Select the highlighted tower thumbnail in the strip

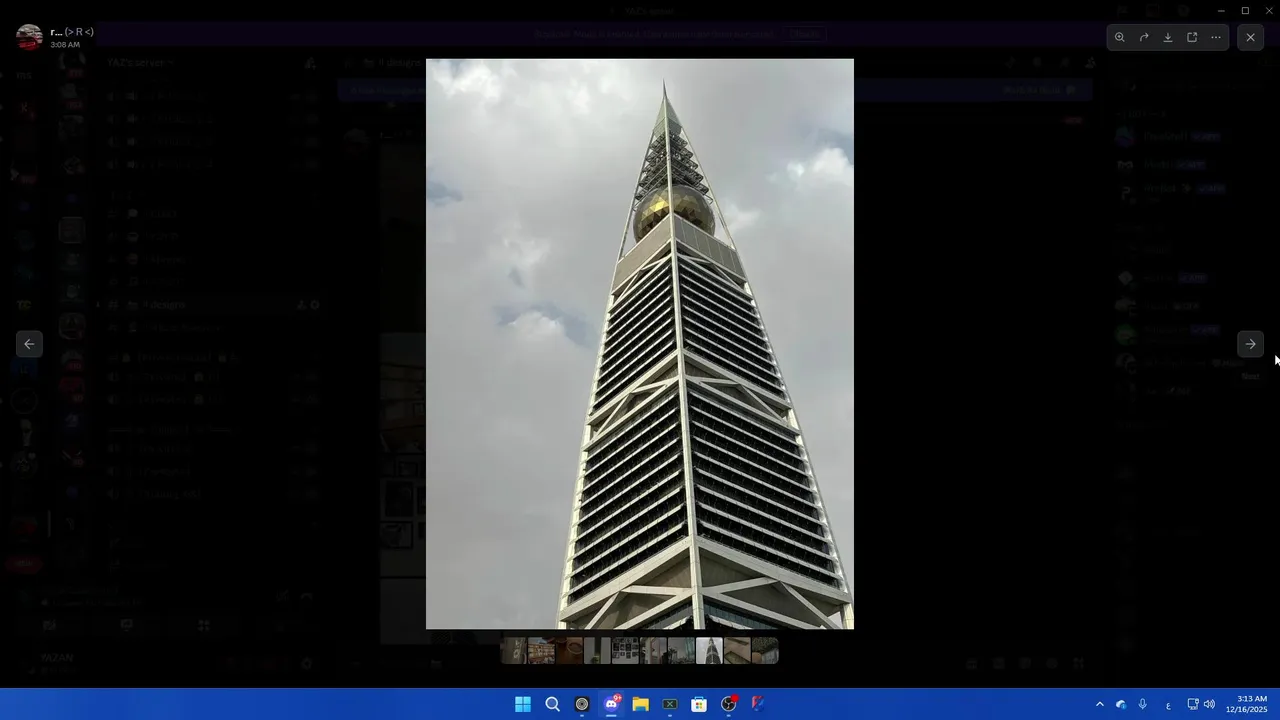(709, 651)
